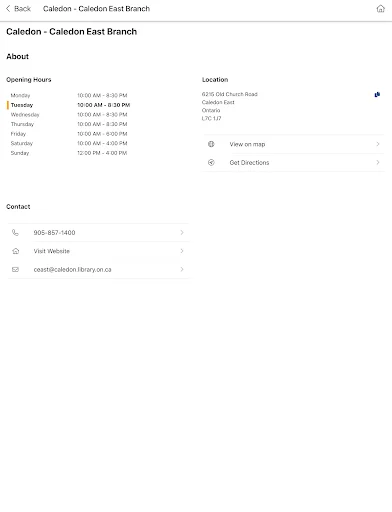392x512 pixels.
Task: Open chevron next to phone number
Action: coord(182,232)
